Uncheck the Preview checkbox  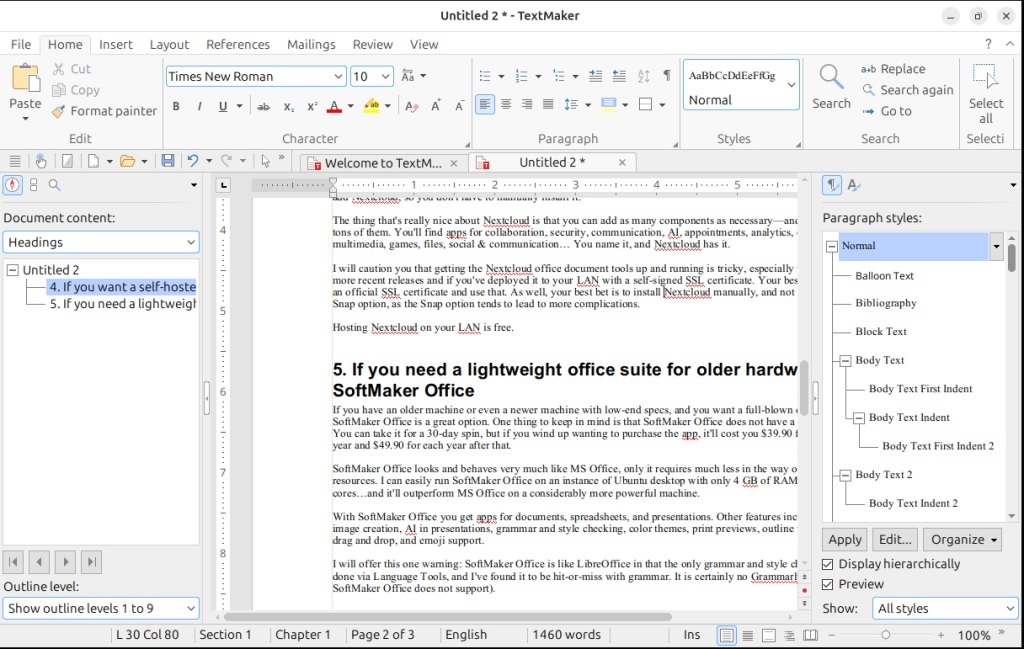tap(827, 584)
